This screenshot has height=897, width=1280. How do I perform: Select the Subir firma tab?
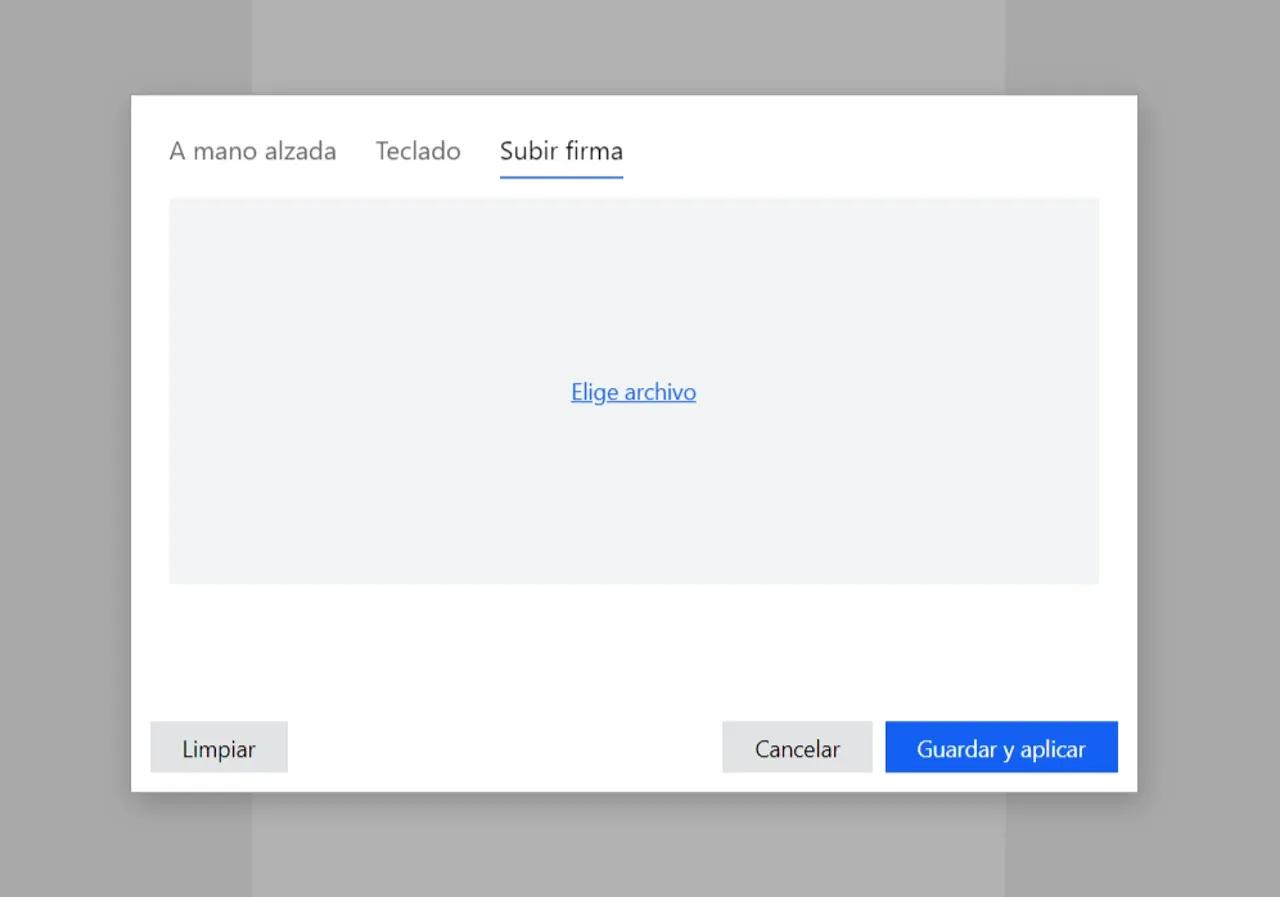point(561,152)
